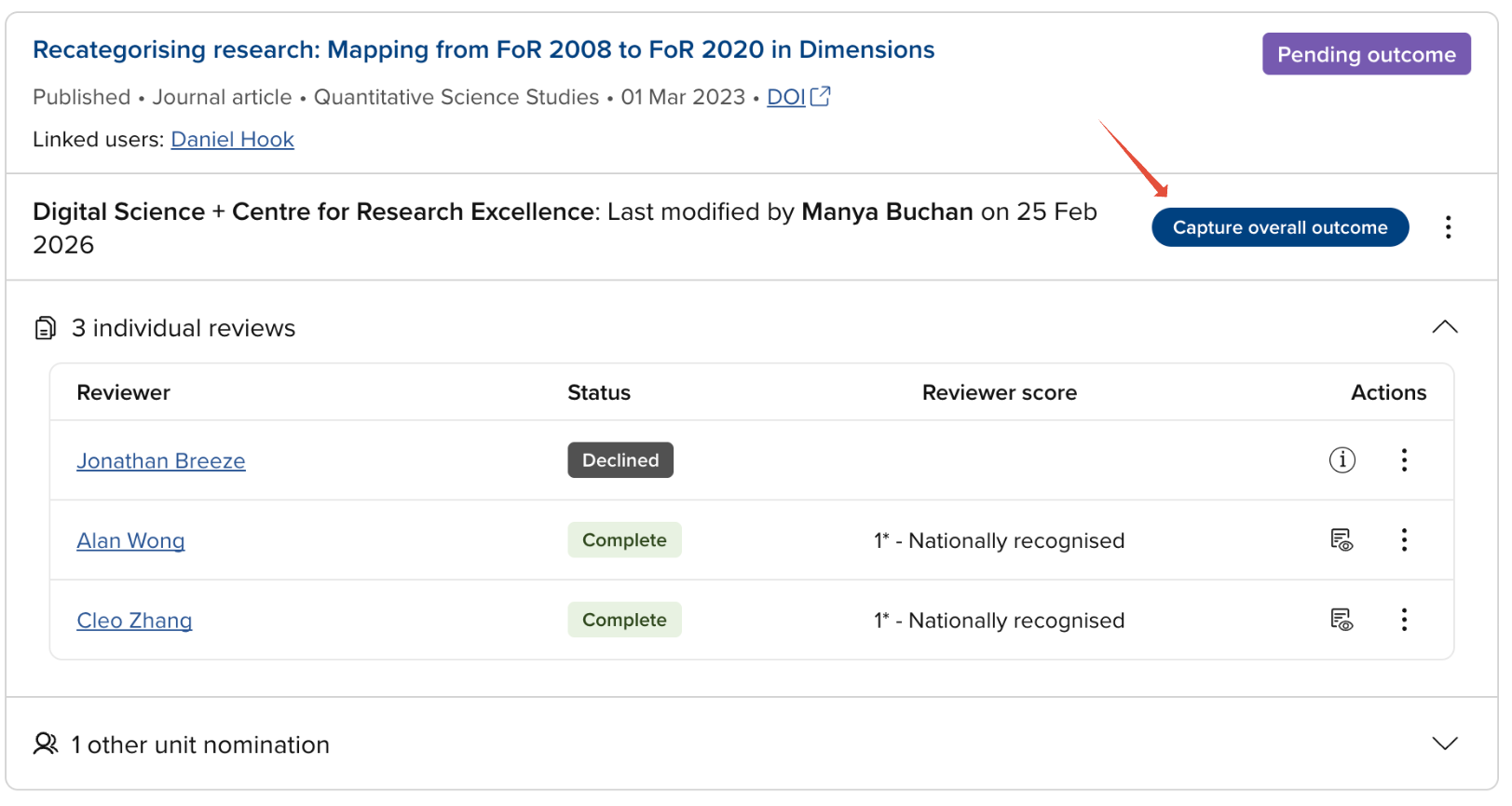Collapse the 3 individual reviews section
Screen dimensions: 1512x806
point(1444,327)
